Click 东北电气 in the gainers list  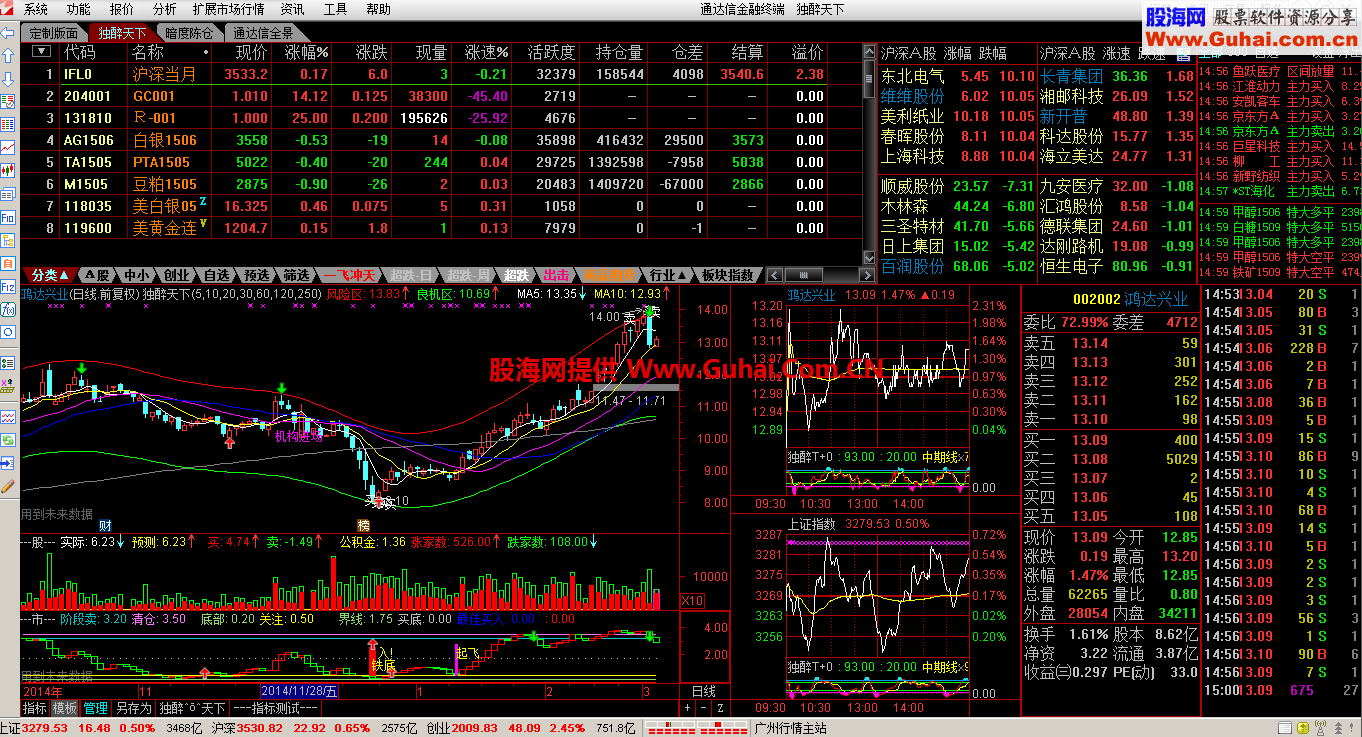click(x=912, y=76)
